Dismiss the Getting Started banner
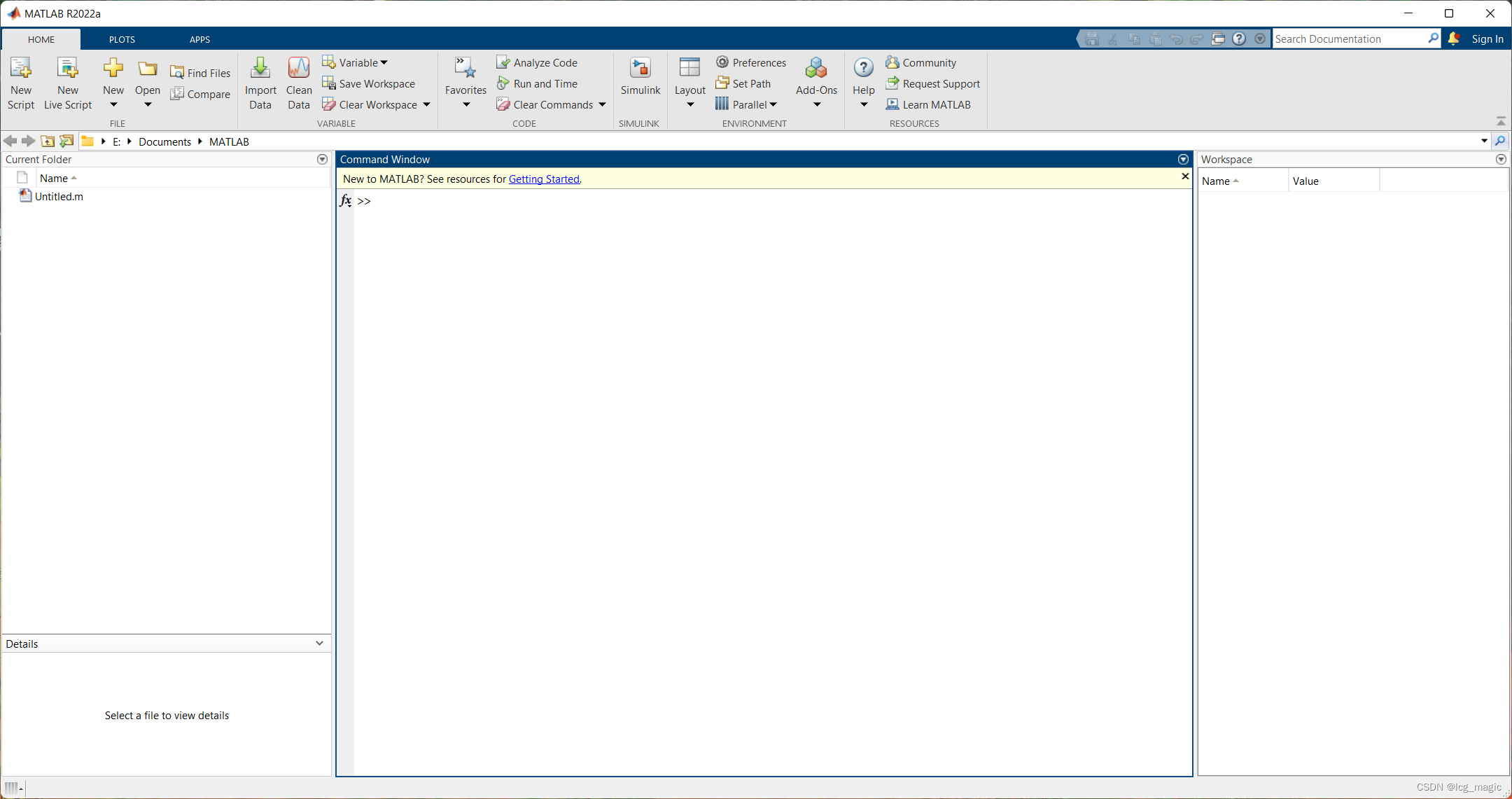 coord(1185,176)
